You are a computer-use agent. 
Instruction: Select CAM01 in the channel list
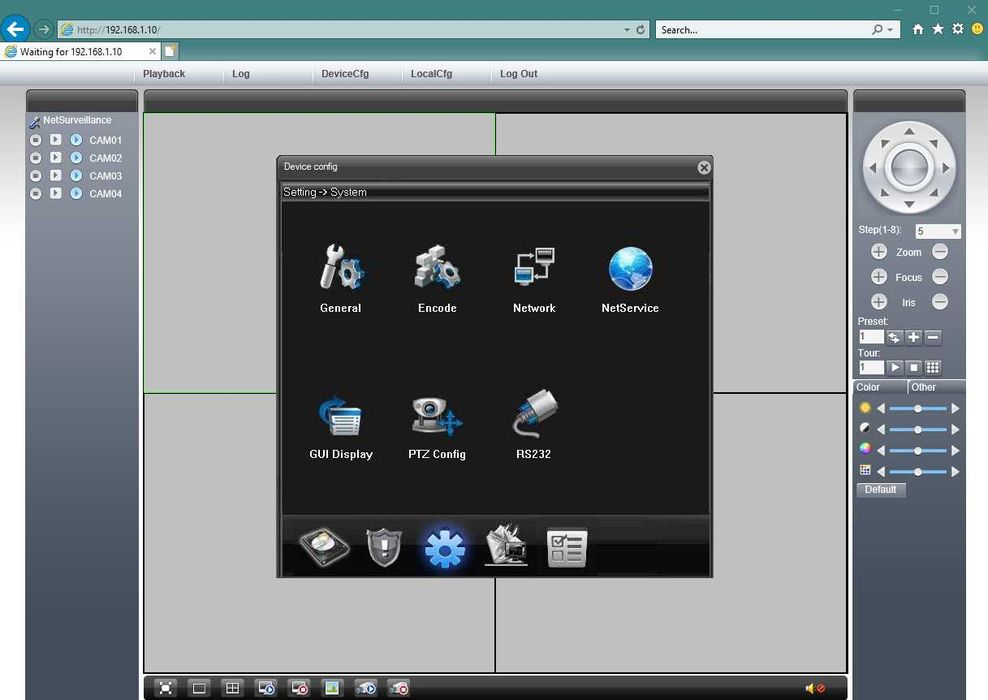tap(105, 140)
